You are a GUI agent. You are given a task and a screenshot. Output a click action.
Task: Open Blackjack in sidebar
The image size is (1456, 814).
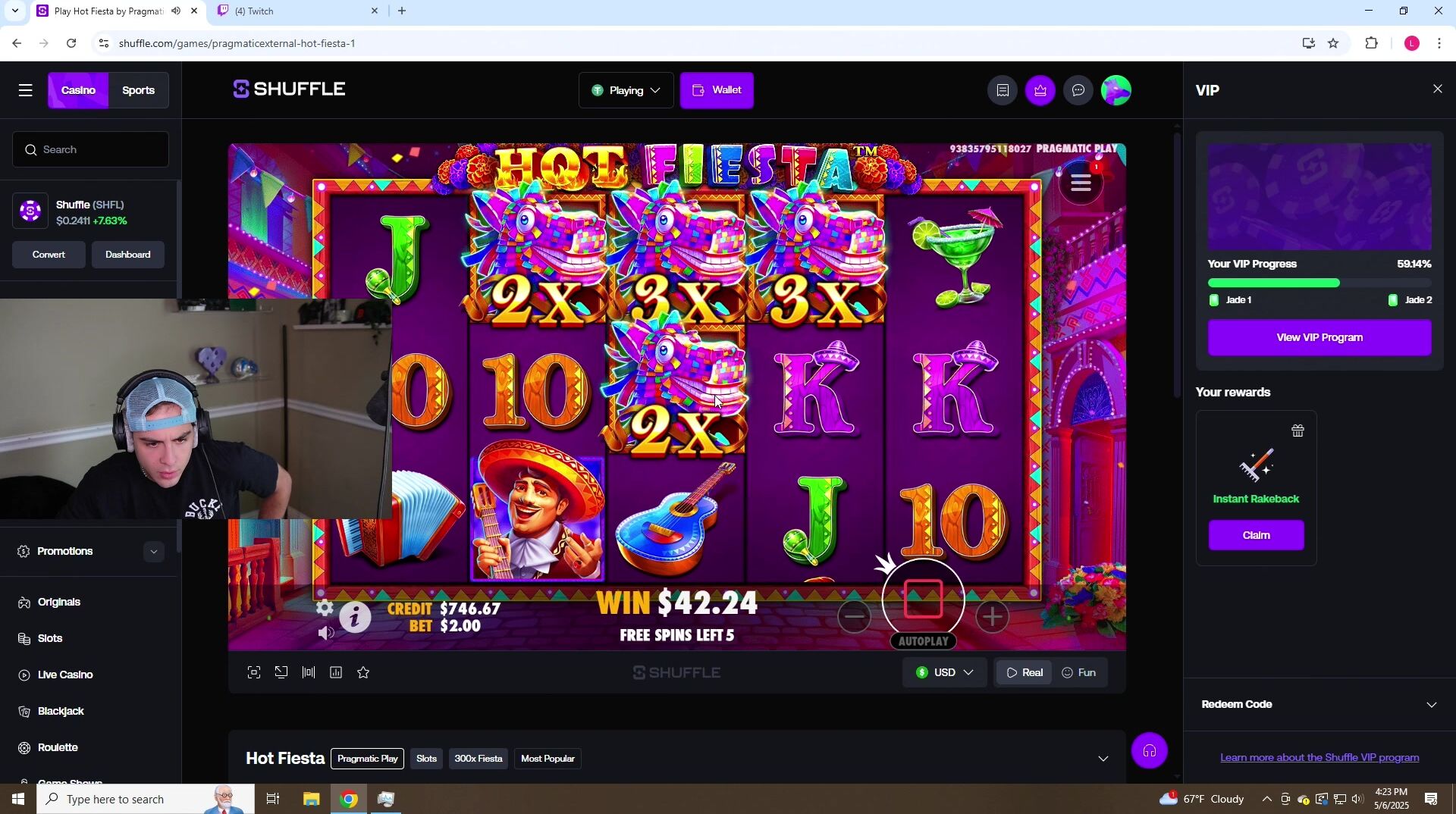61,711
